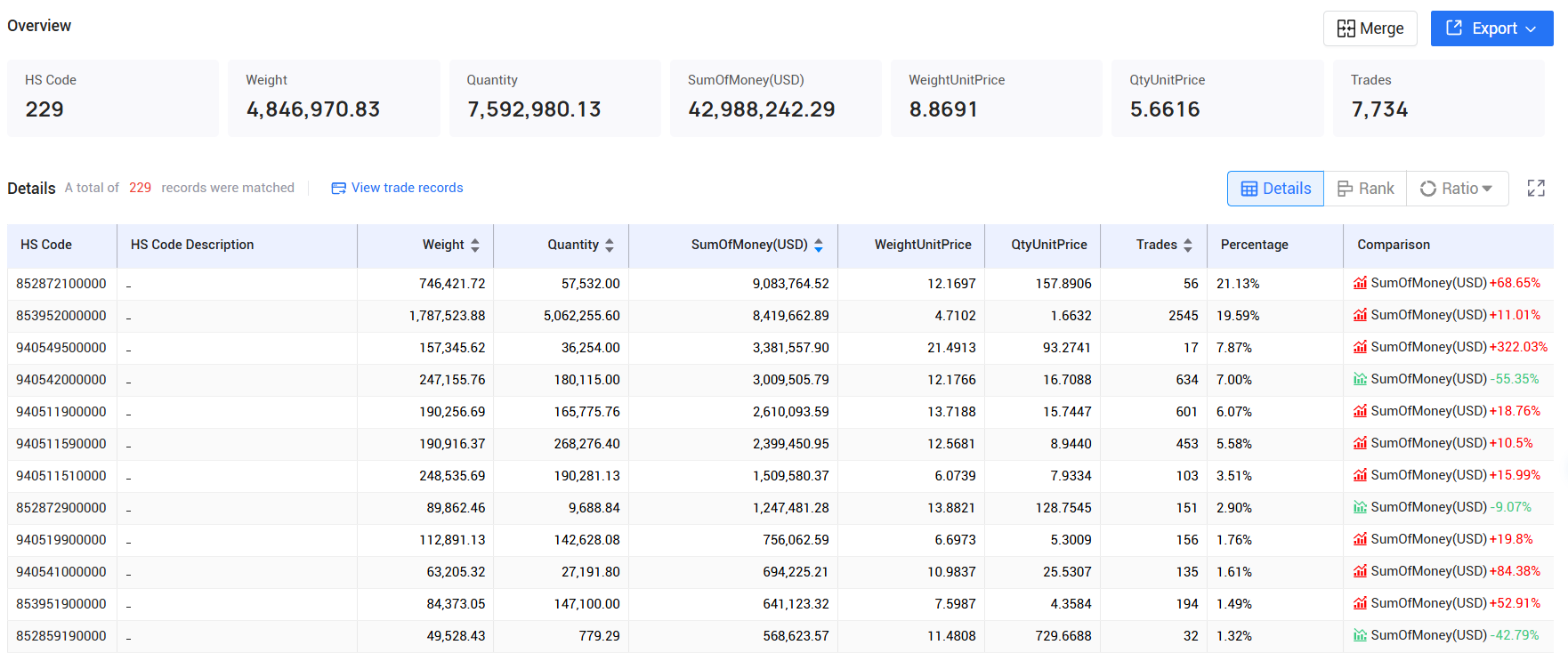The width and height of the screenshot is (1568, 653).
Task: Click comparison chart icon for 852872100000
Action: pyautogui.click(x=1360, y=283)
